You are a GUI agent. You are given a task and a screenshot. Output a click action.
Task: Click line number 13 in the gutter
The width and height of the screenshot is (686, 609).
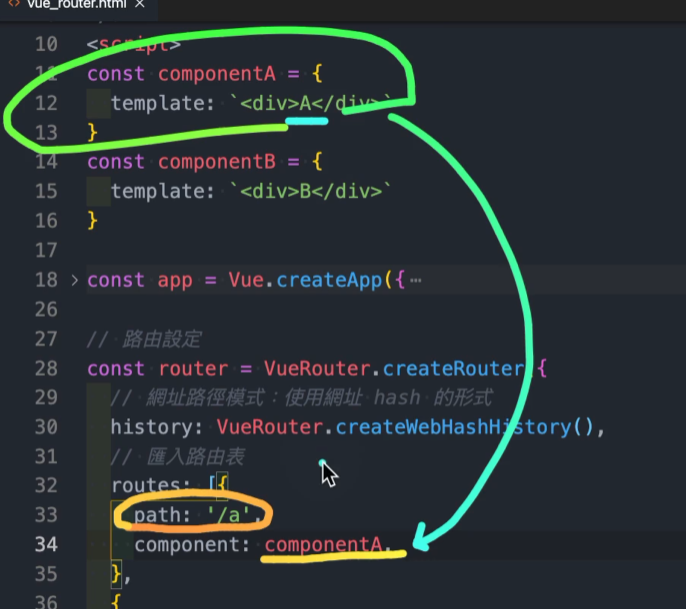coord(46,133)
